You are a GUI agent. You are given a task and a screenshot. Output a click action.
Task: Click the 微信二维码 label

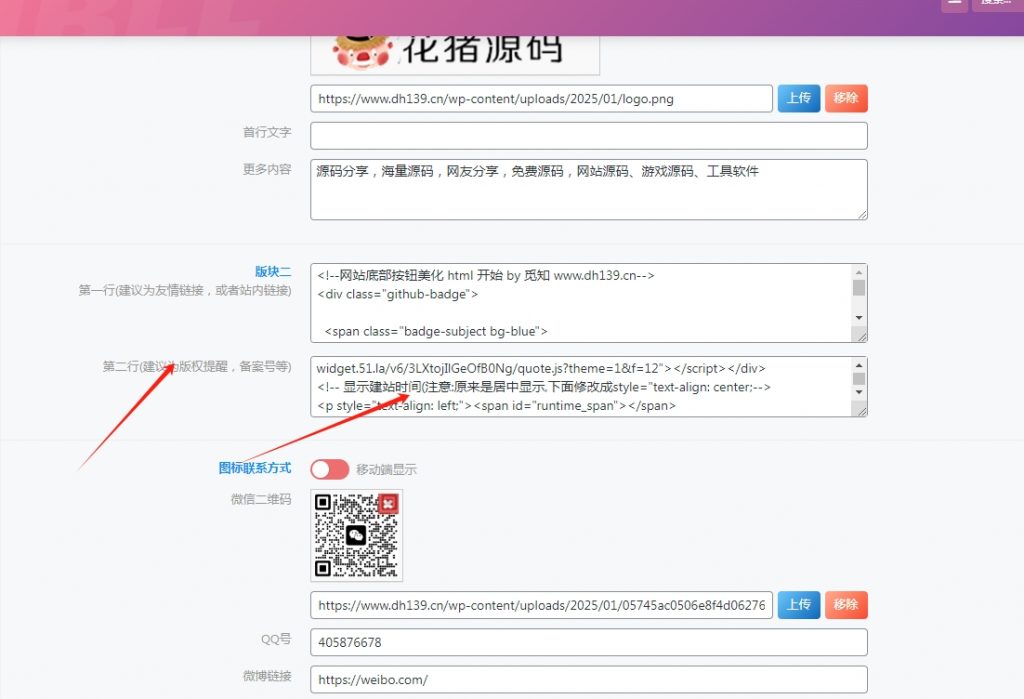click(x=261, y=499)
